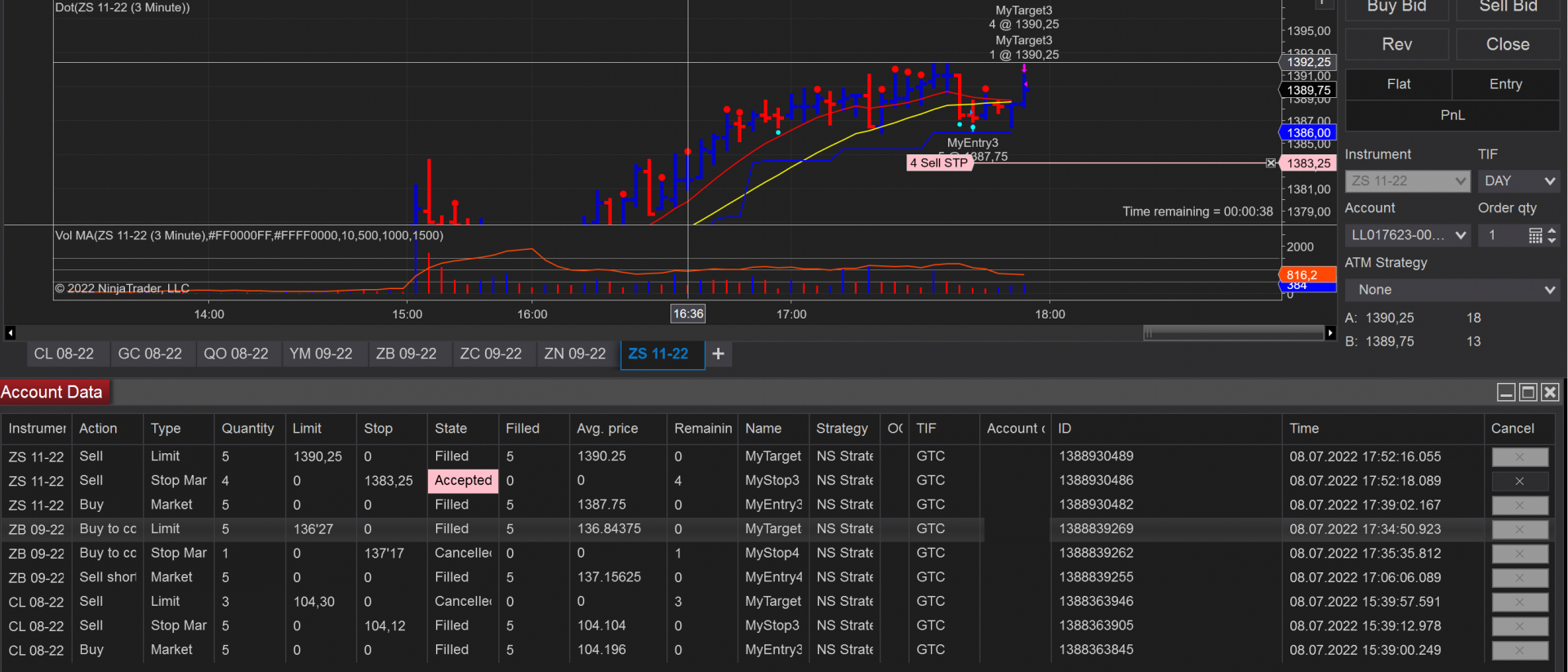This screenshot has width=1568, height=672.
Task: Click the Close position button
Action: [1508, 44]
